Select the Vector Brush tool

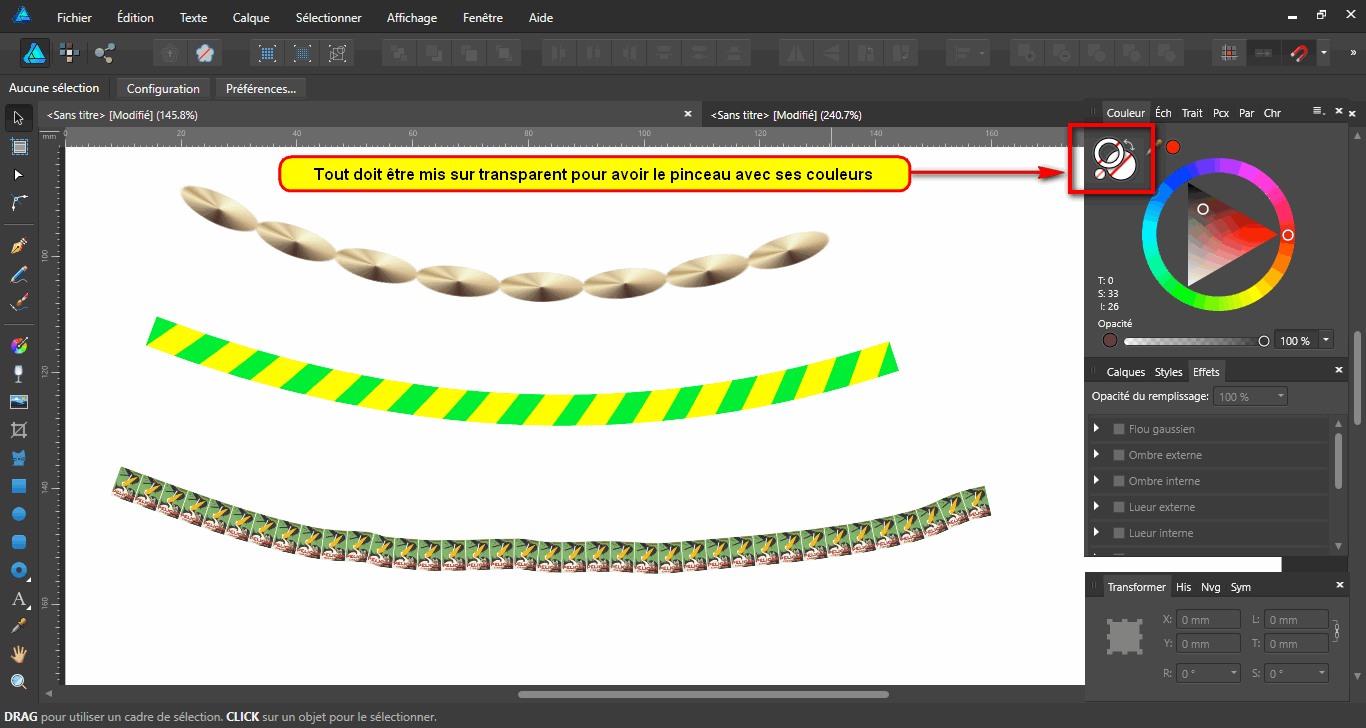coord(18,302)
